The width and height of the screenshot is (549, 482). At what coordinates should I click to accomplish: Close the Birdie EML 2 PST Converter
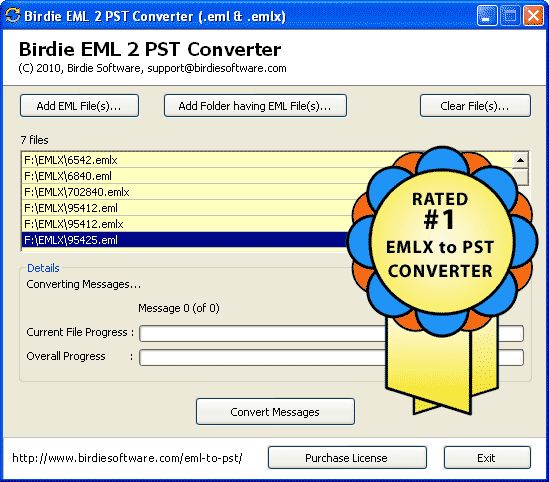coord(533,16)
